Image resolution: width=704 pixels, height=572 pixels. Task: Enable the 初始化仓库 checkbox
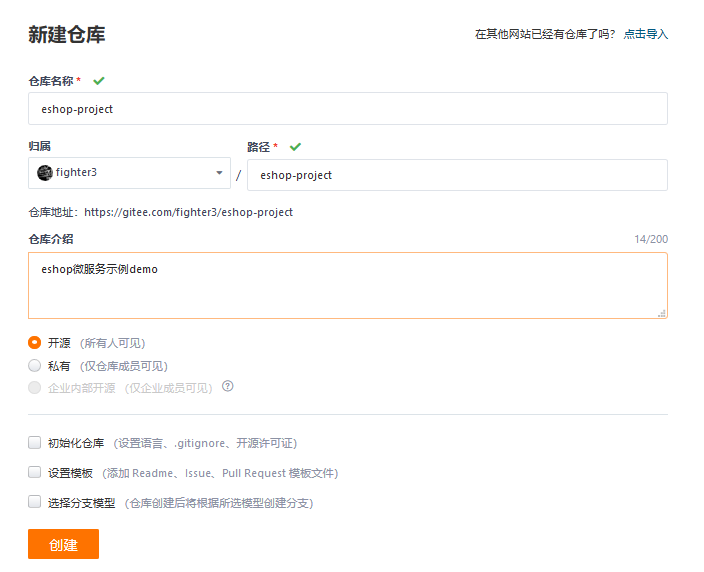coord(35,443)
